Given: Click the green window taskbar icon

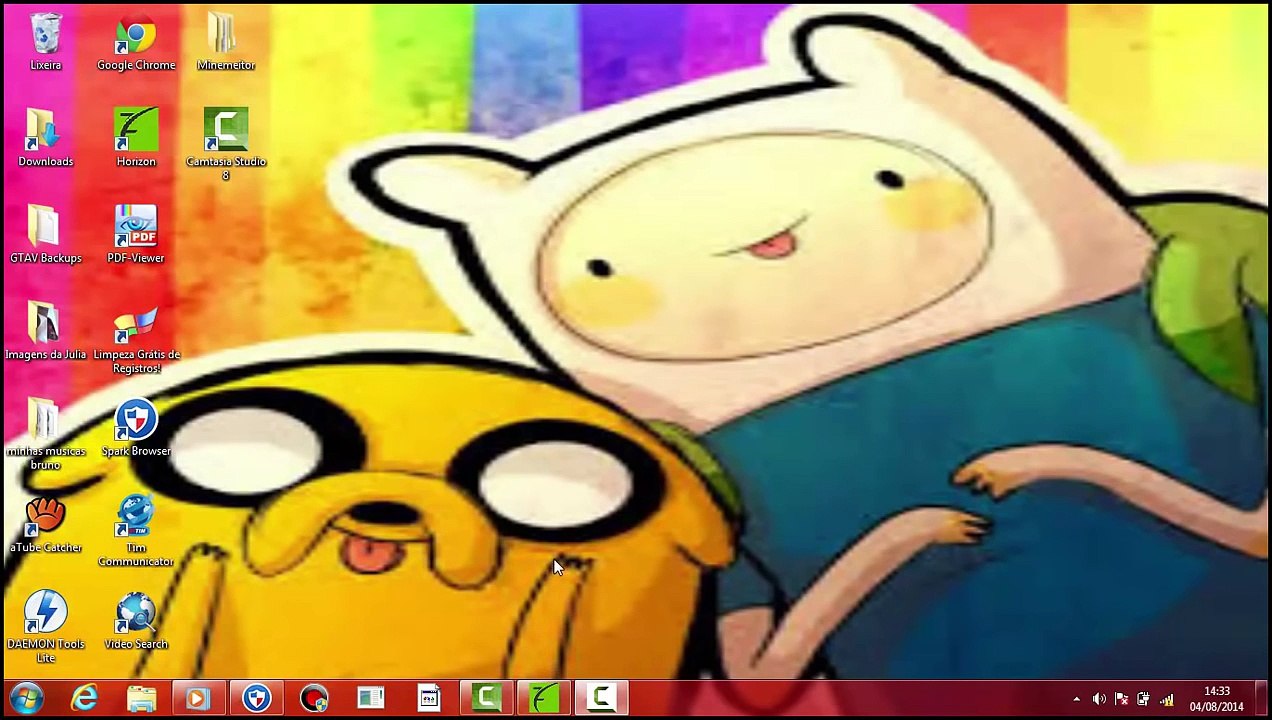Looking at the screenshot, I should tap(371, 699).
